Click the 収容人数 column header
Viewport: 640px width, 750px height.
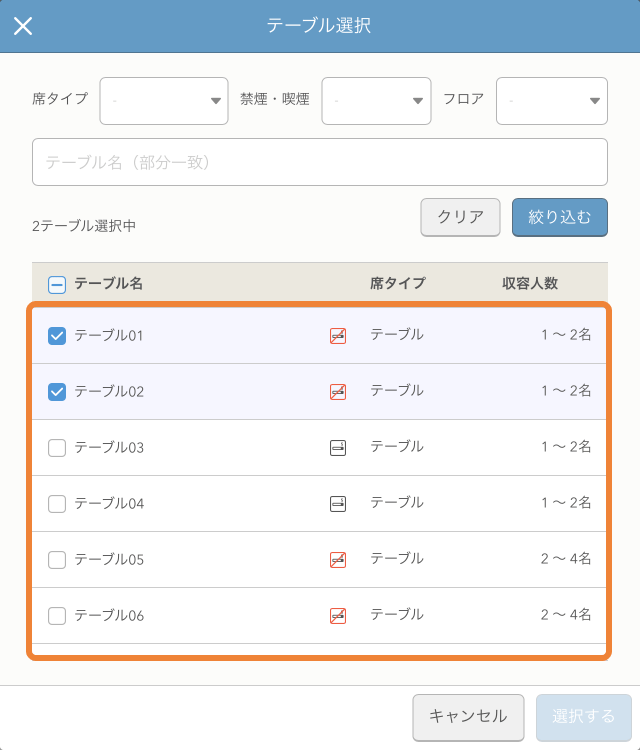coord(529,284)
